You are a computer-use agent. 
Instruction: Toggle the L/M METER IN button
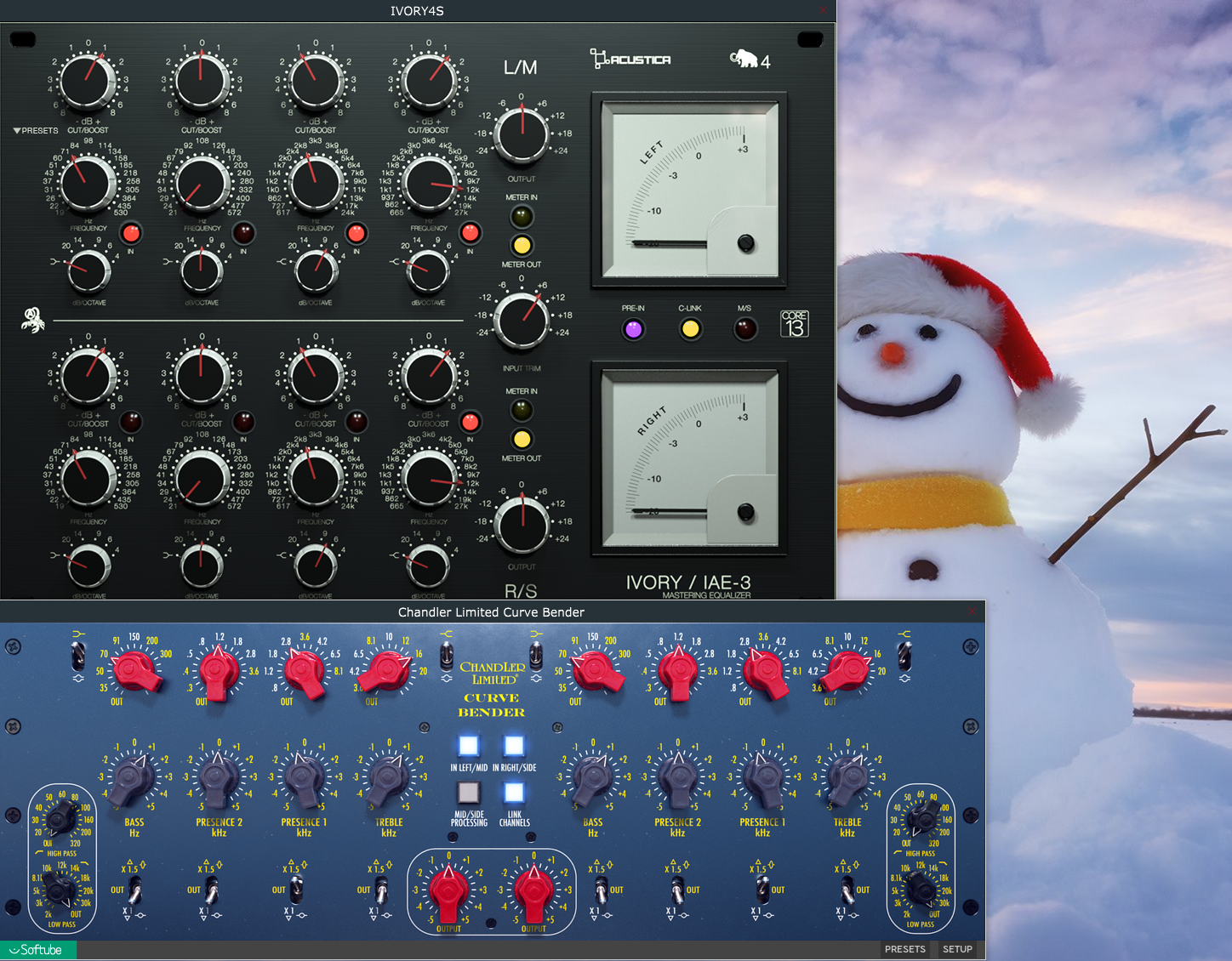[522, 217]
